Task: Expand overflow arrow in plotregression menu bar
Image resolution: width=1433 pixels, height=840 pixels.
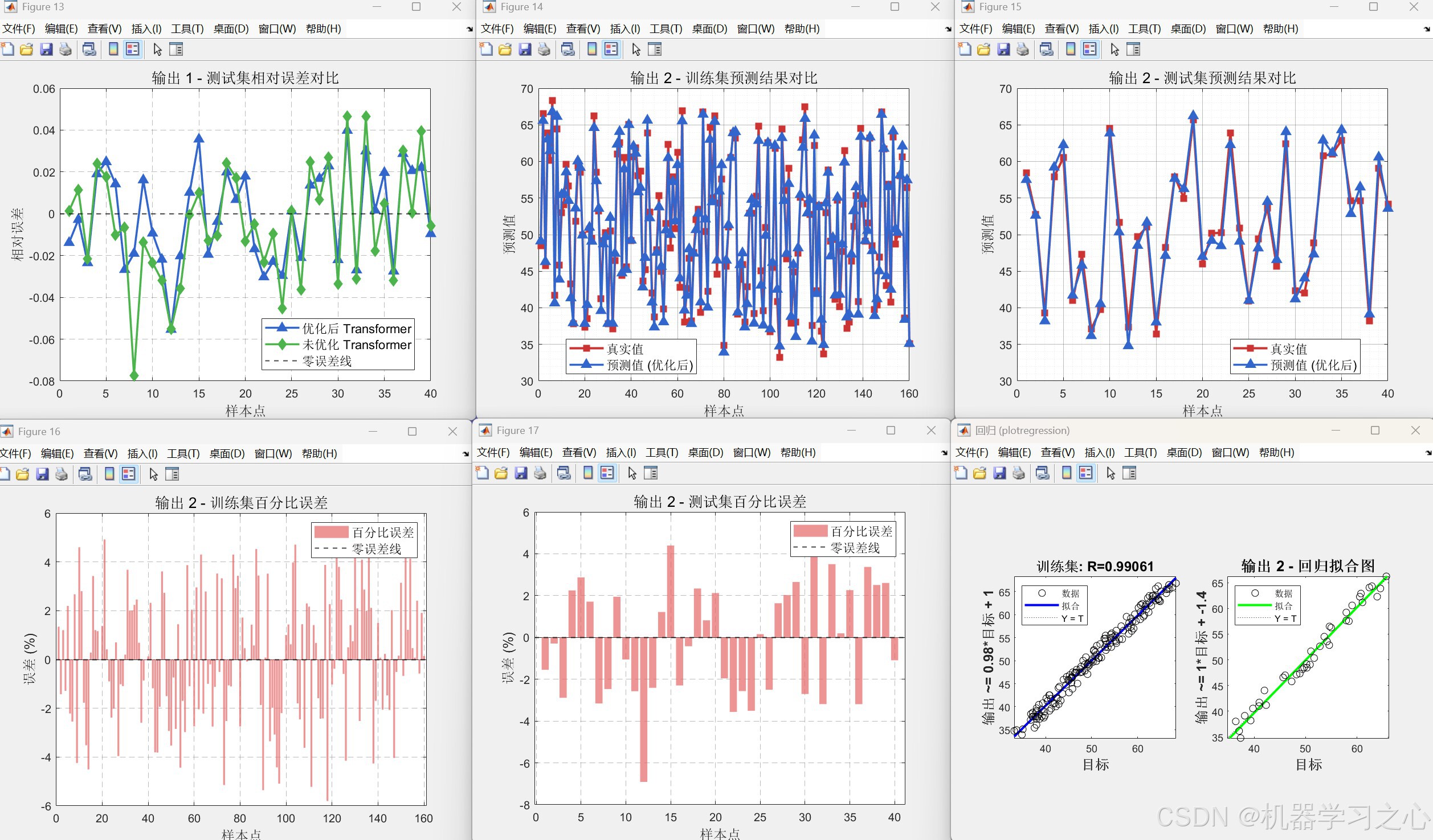Action: [1428, 453]
